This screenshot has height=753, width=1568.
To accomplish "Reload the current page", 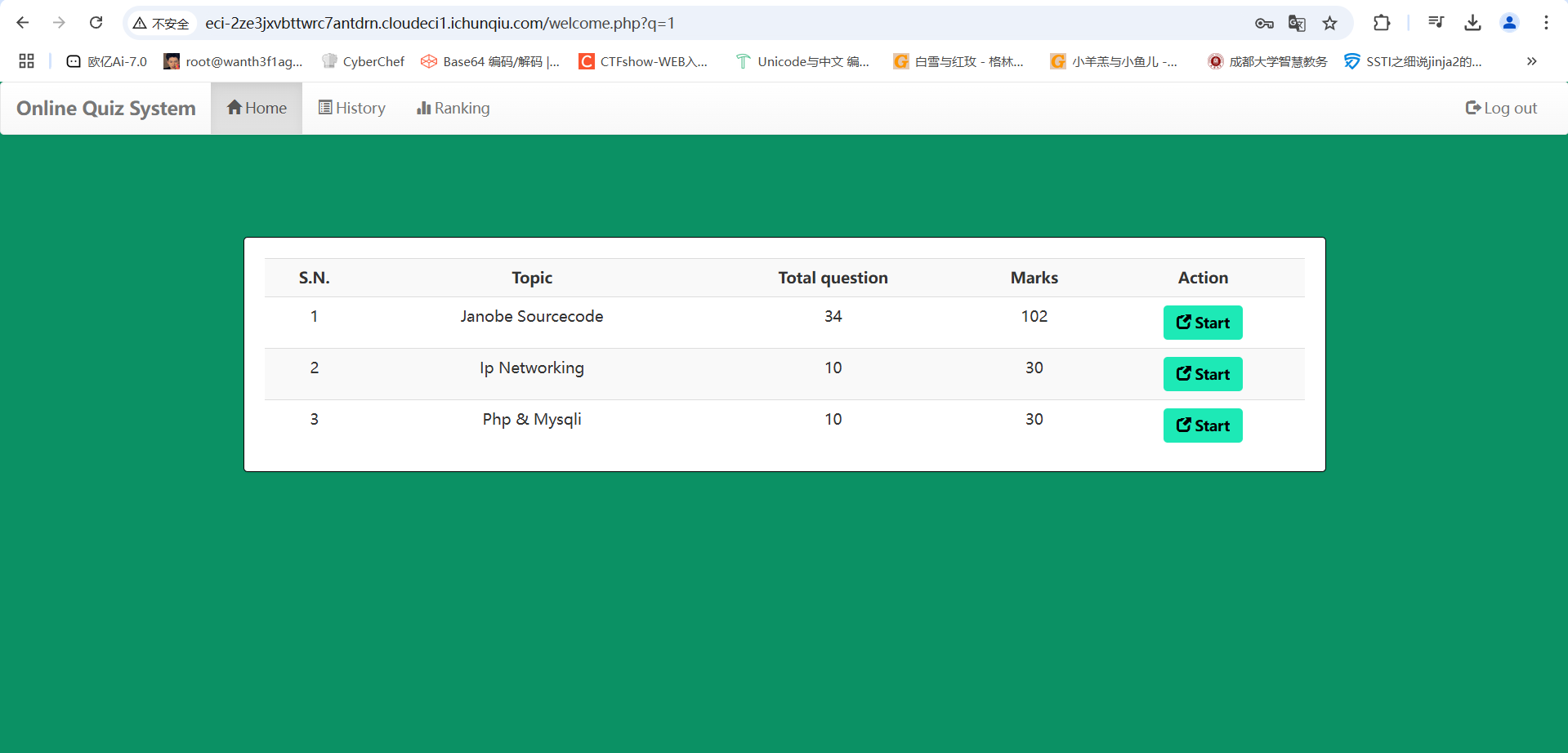I will pos(96,23).
